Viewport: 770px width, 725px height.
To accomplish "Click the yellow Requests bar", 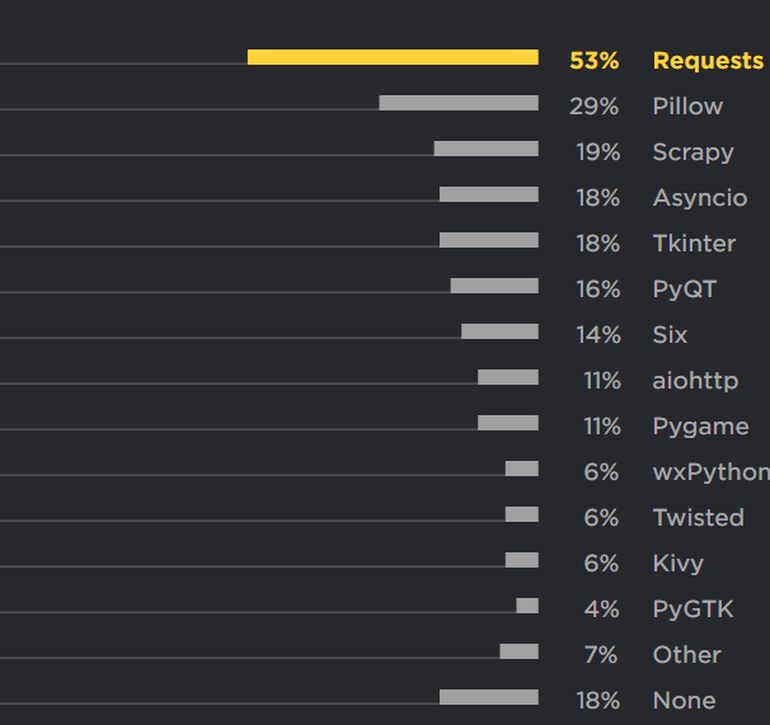I will 392,57.
